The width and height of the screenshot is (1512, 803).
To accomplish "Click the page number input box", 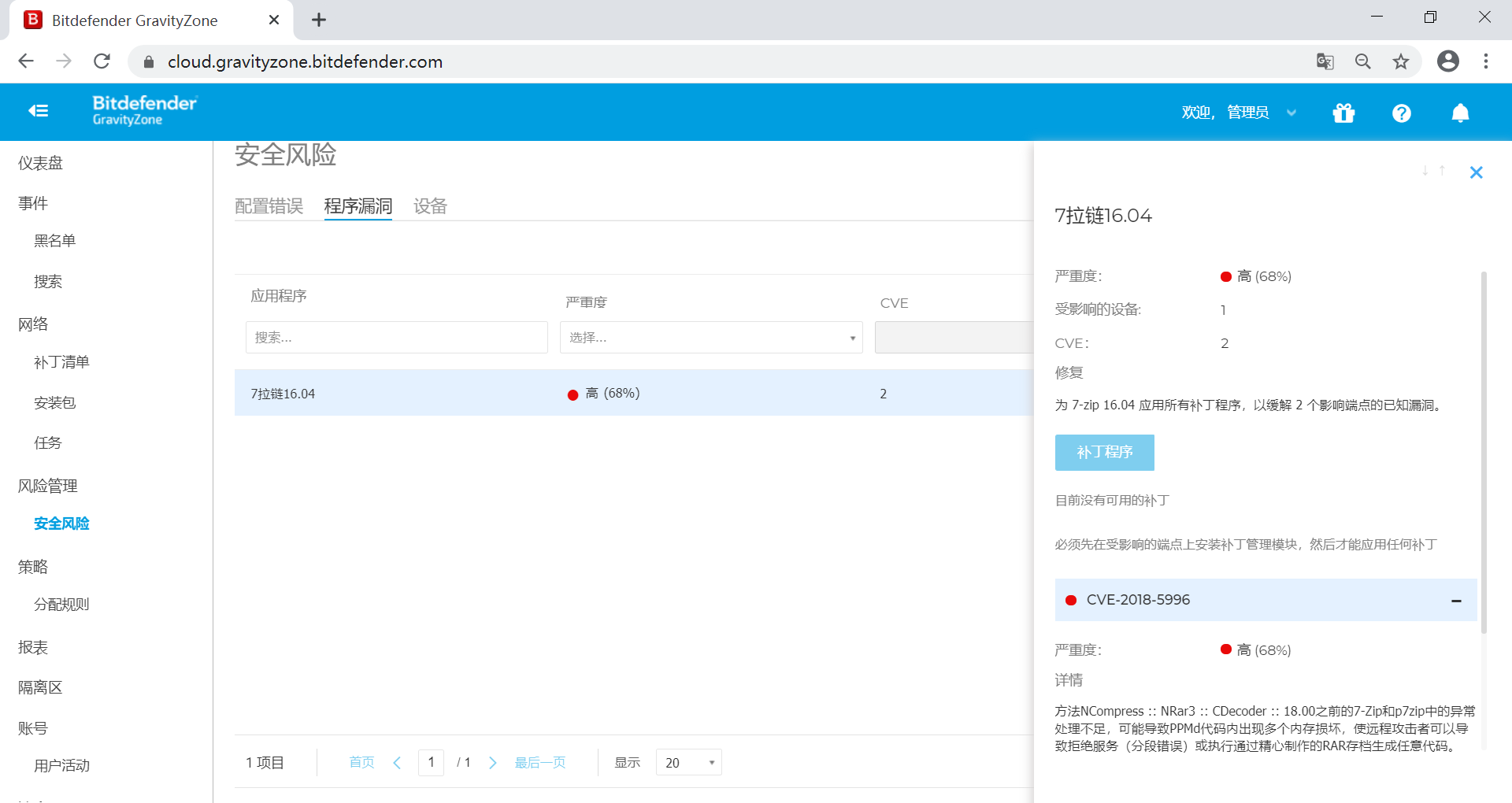I will (431, 763).
